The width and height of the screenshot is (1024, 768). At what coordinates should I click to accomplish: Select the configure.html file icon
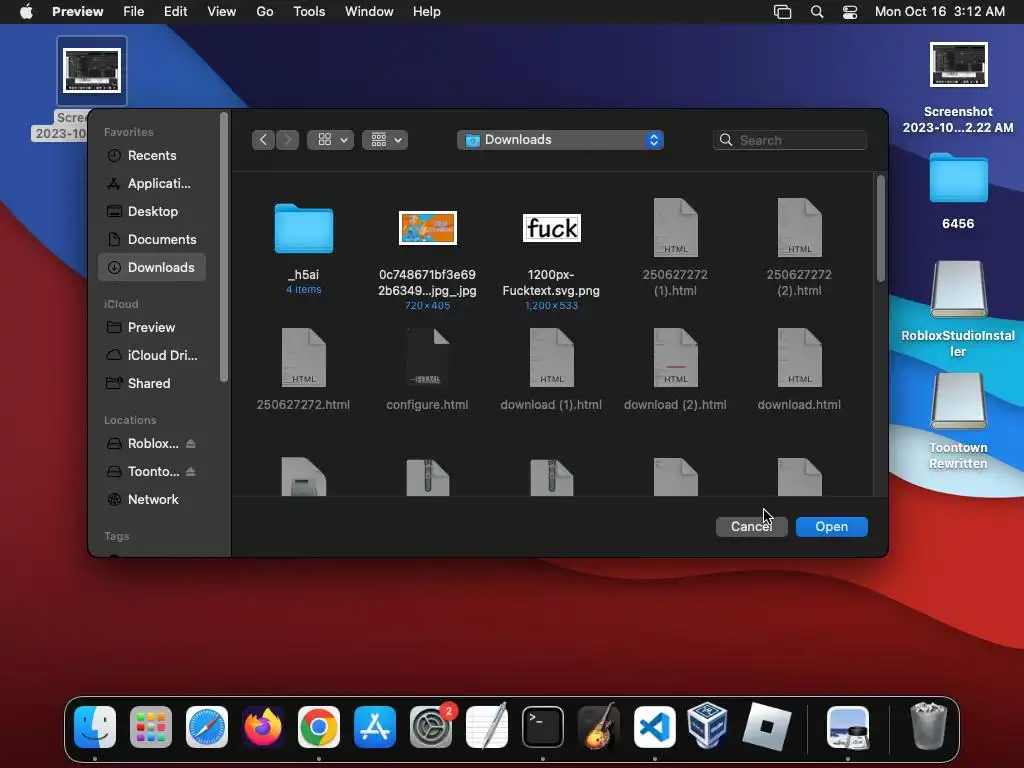428,357
